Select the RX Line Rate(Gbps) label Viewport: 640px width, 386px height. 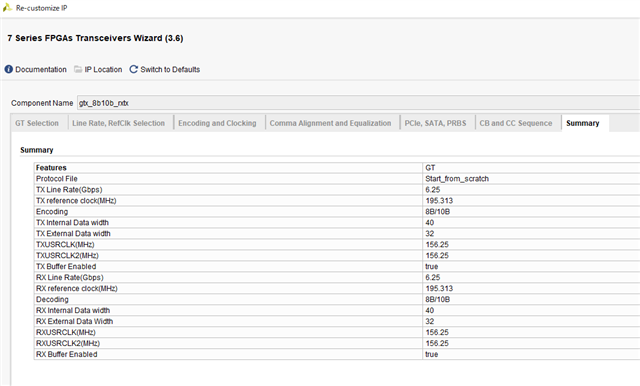(70, 278)
